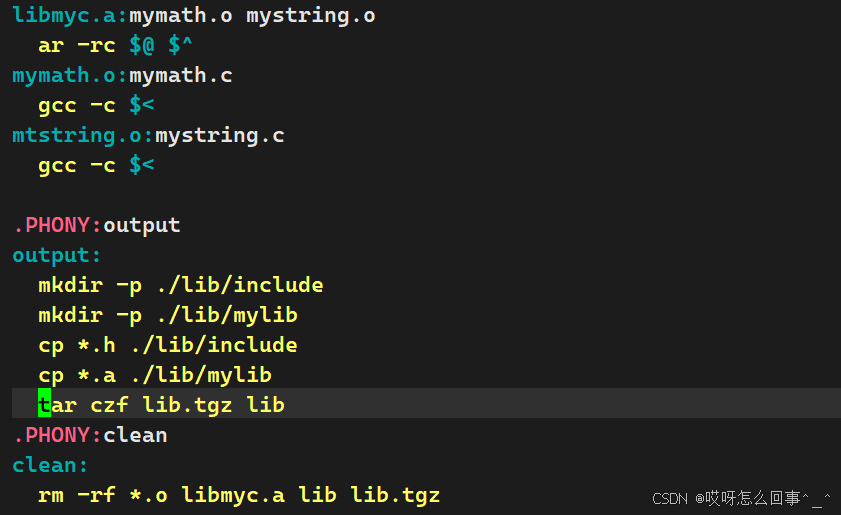
Task: Click the 'mkdir -p ./lib/include' line
Action: point(181,285)
